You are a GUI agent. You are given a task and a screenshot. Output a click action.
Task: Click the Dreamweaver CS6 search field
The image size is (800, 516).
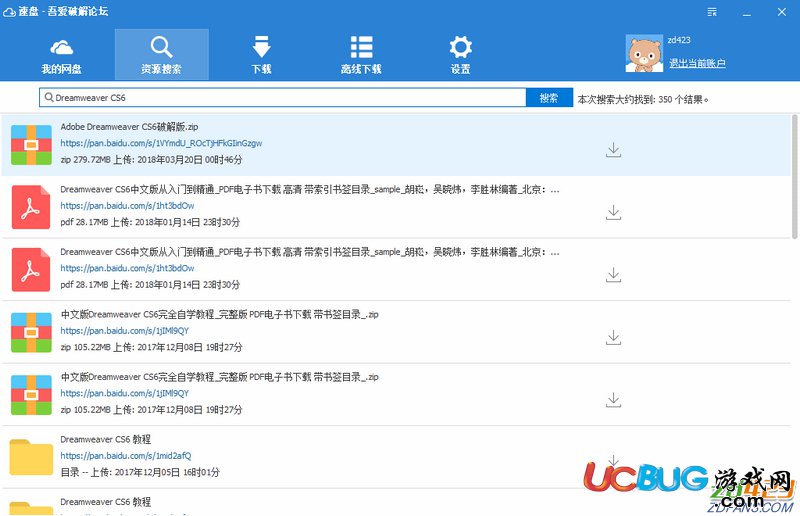282,97
